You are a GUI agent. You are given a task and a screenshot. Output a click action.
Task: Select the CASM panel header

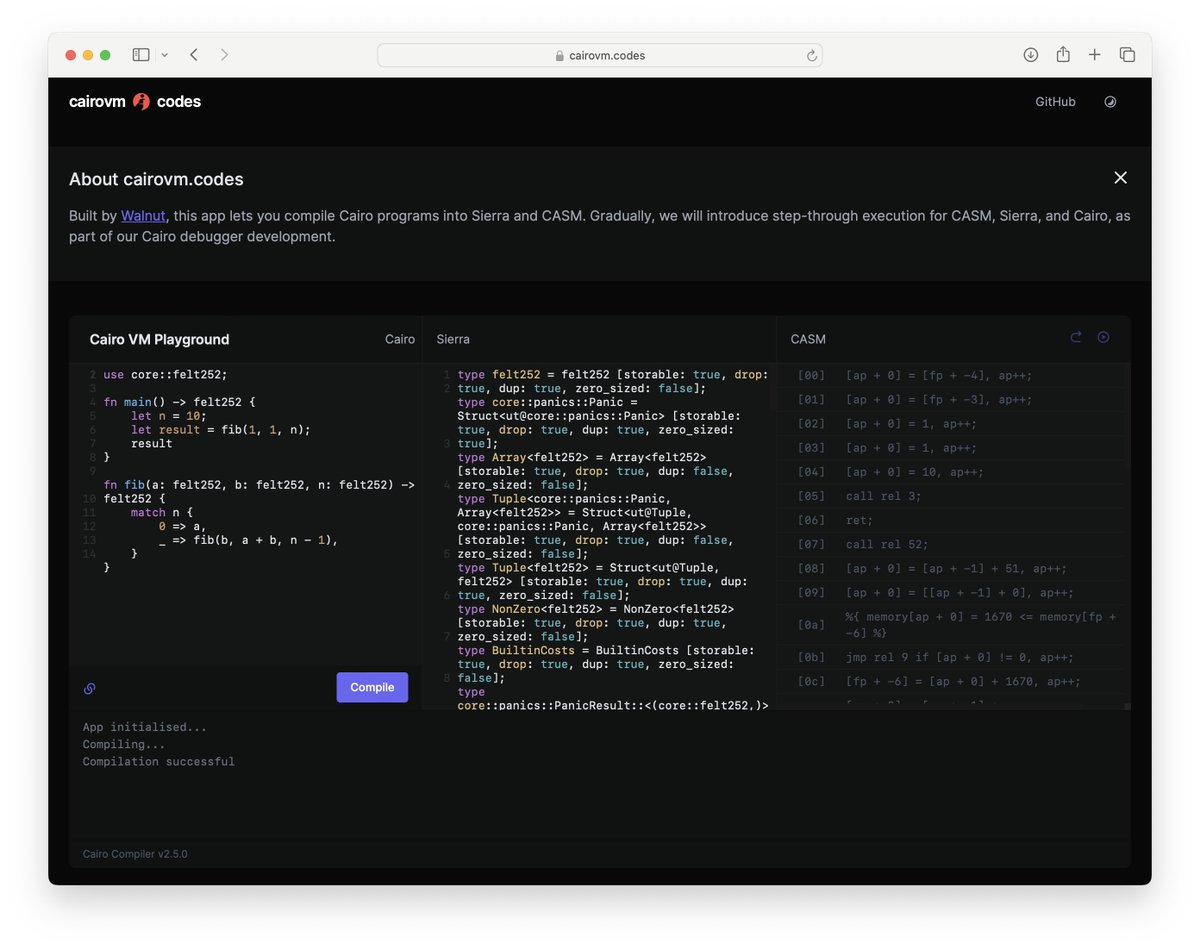click(x=808, y=339)
